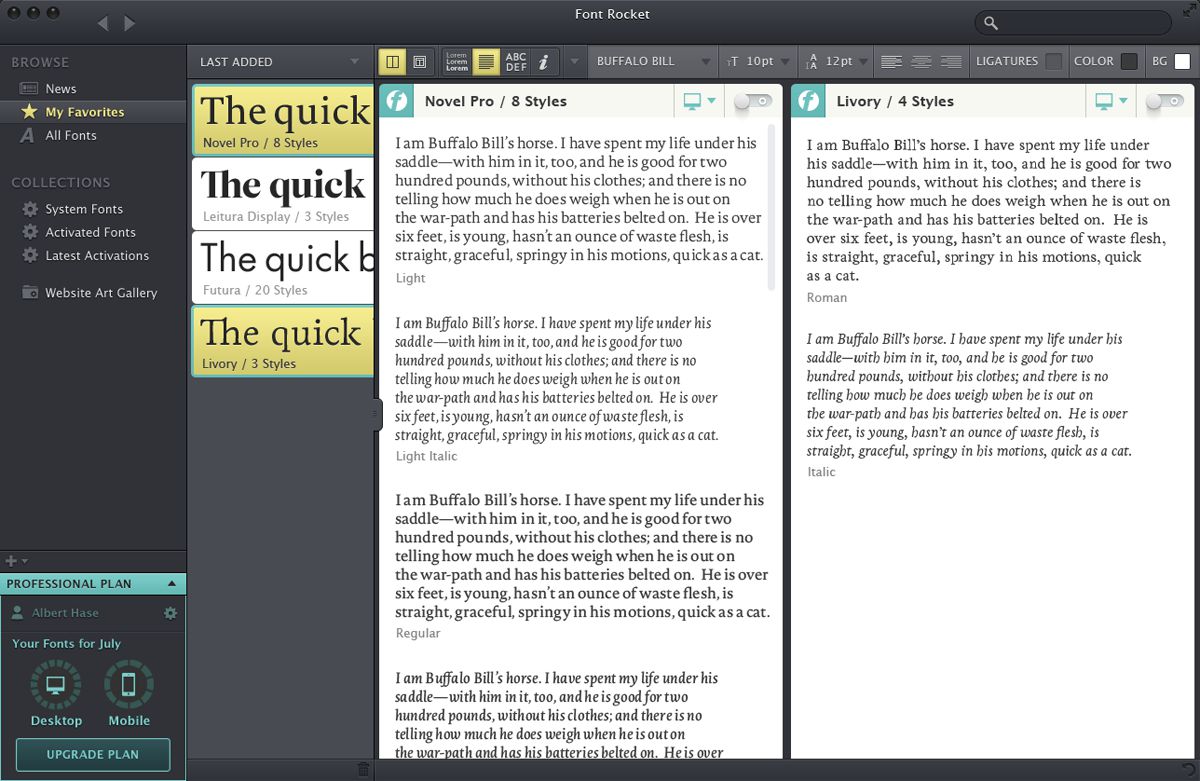Select the waterfall Lorem preview mode
Image resolution: width=1200 pixels, height=781 pixels.
click(457, 62)
